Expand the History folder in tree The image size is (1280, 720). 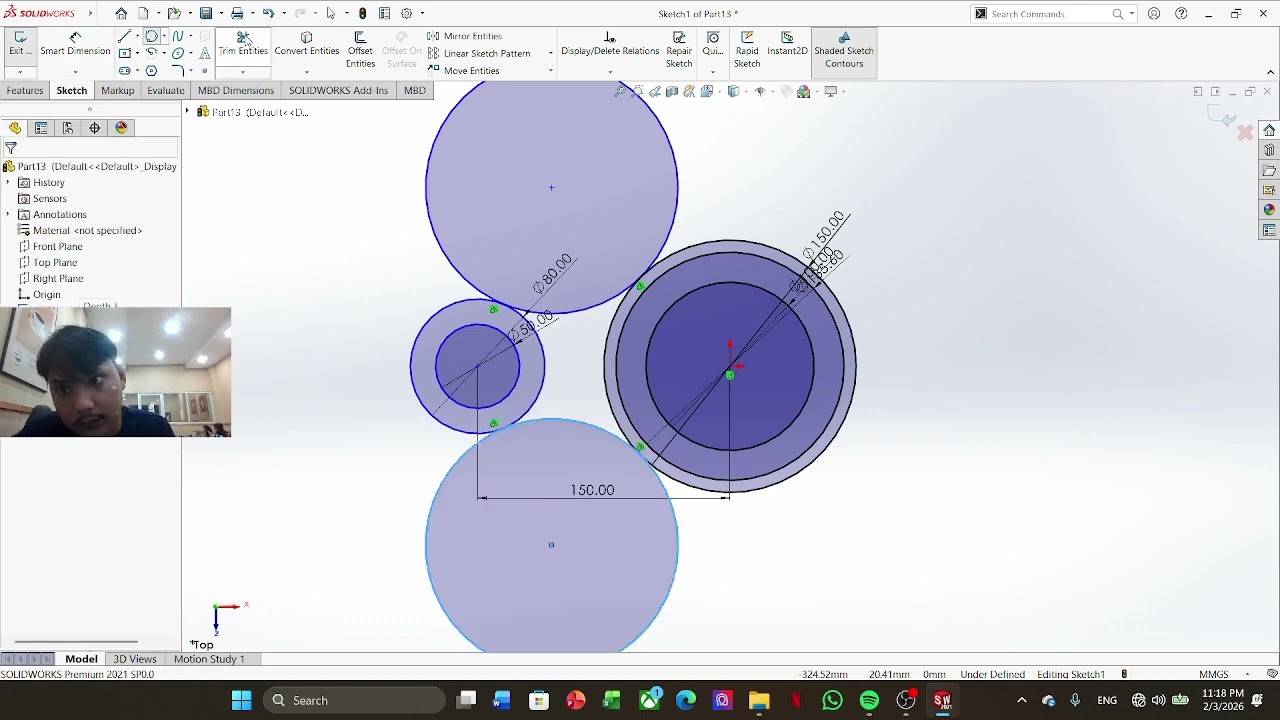click(8, 183)
